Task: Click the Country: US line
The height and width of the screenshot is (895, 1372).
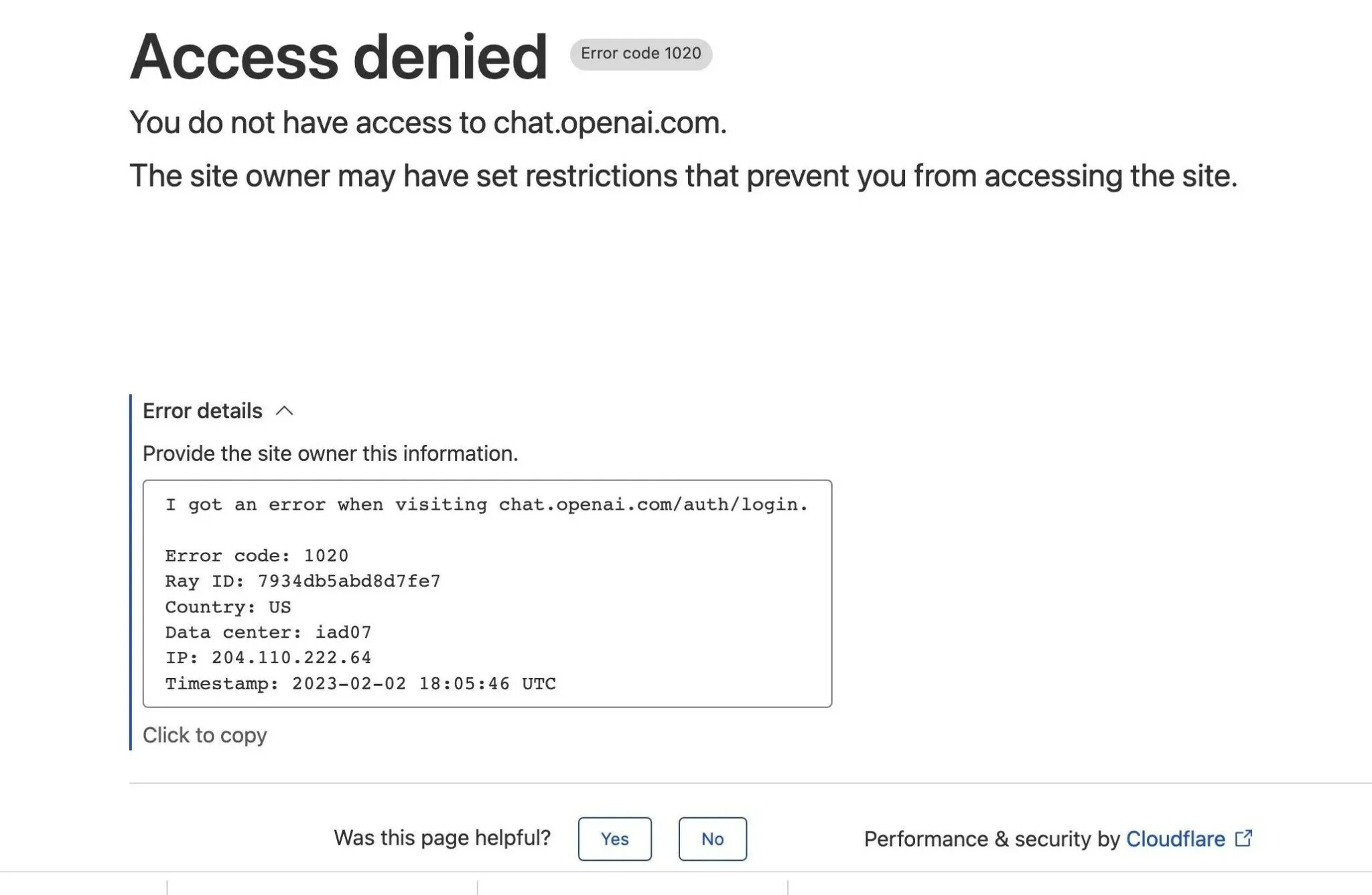Action: [x=228, y=607]
